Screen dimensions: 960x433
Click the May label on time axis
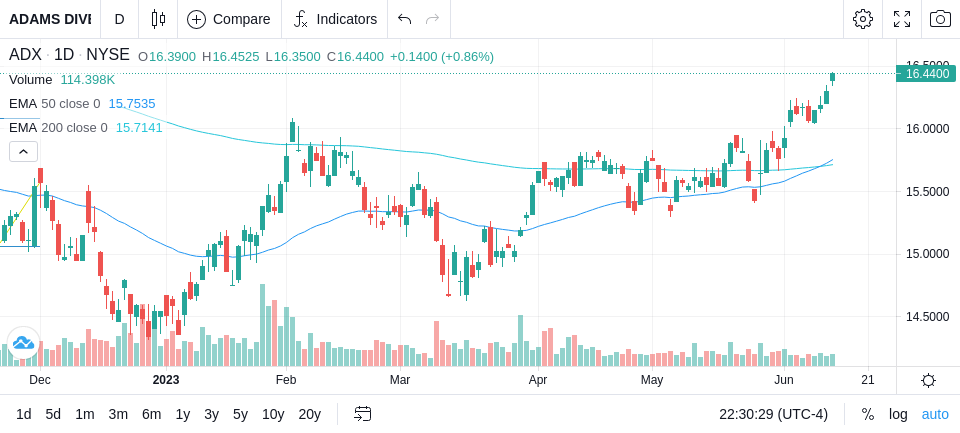pyautogui.click(x=652, y=380)
